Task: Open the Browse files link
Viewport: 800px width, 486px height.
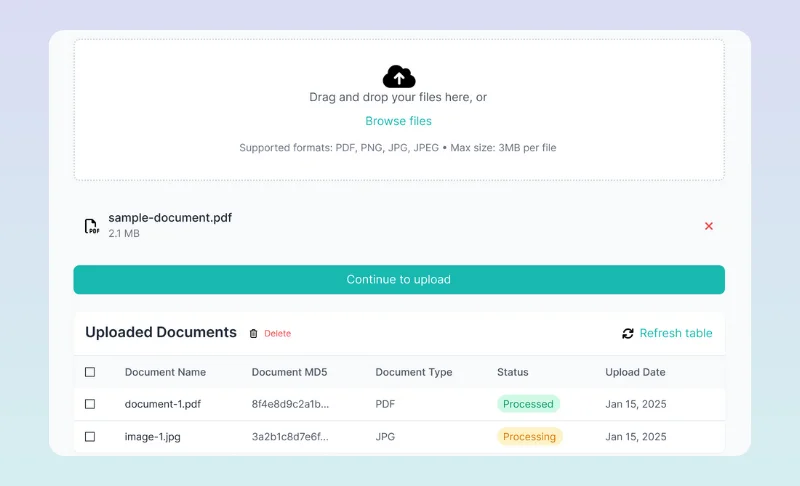Action: 398,121
